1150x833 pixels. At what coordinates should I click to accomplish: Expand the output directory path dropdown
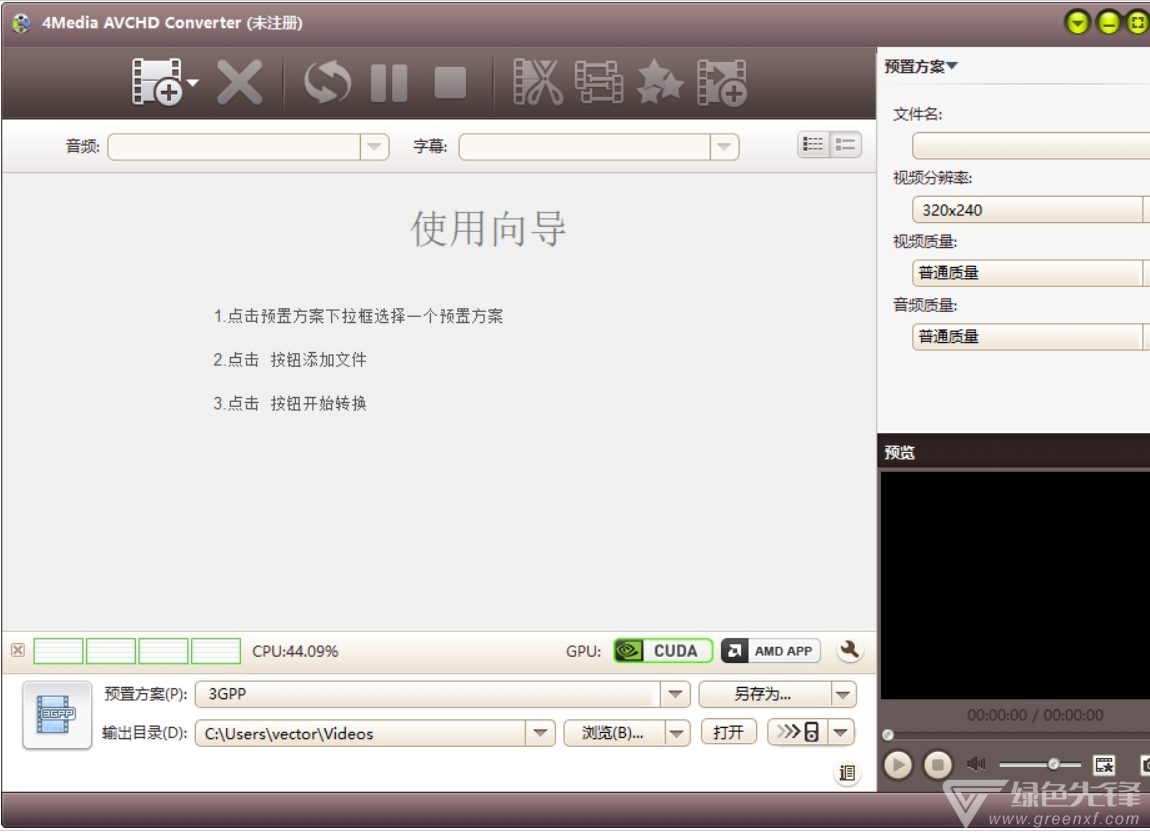(x=540, y=733)
